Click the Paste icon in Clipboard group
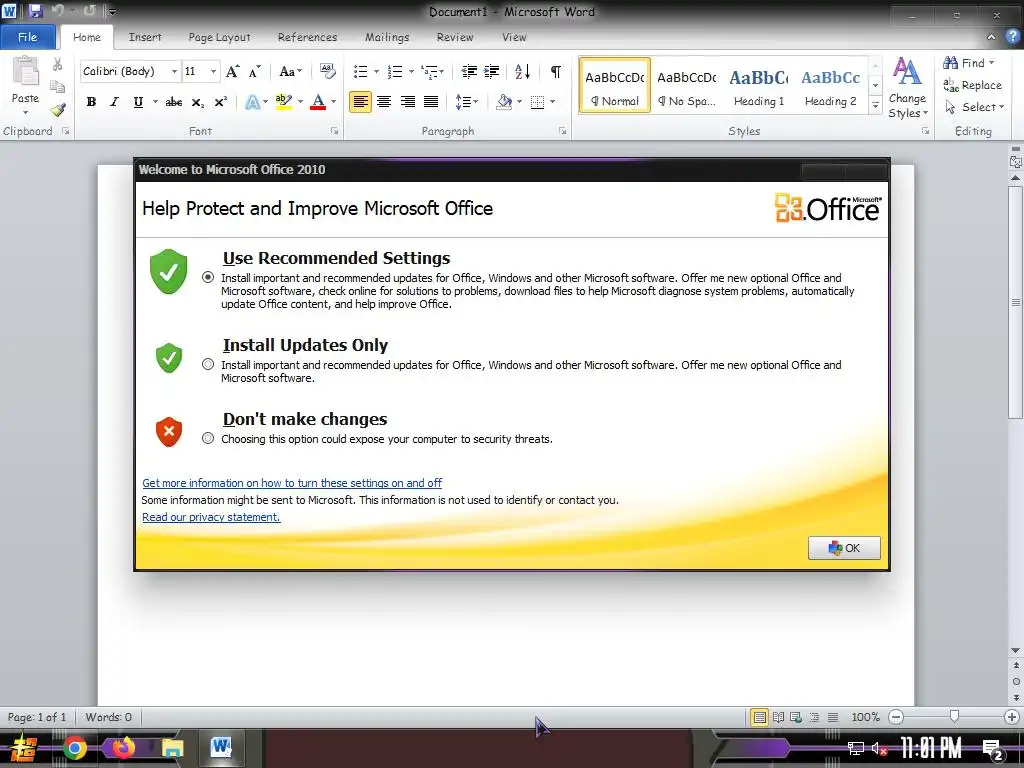Screen dimensions: 1024x768 coord(25,72)
